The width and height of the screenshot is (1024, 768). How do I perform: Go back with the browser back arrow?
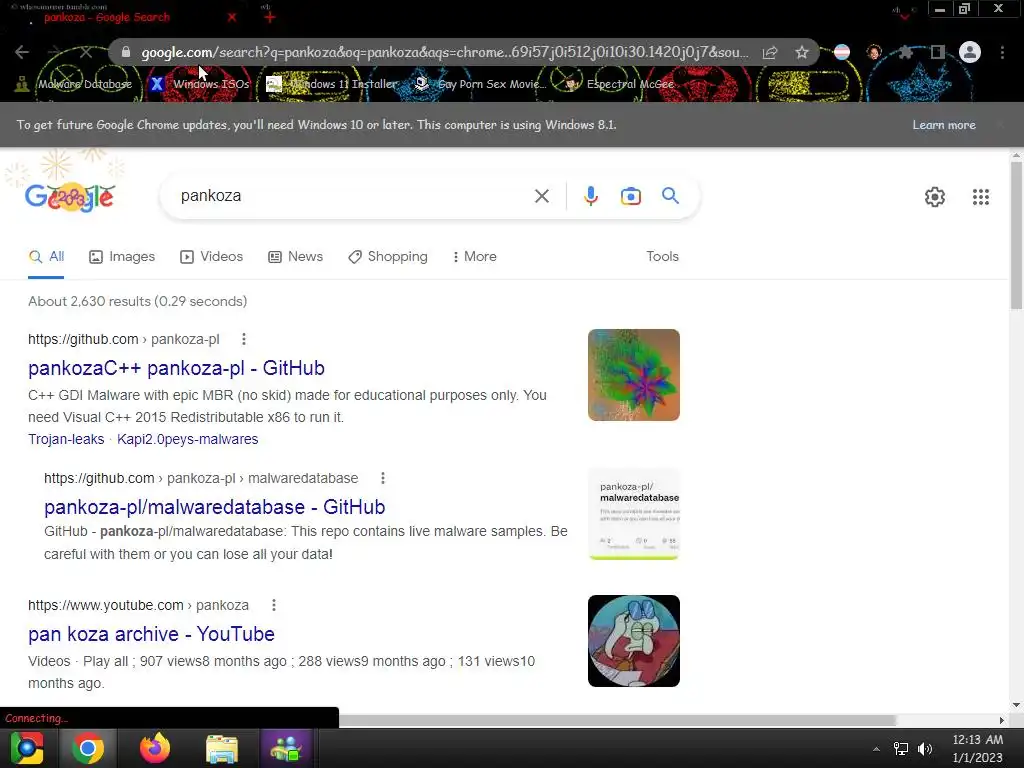pos(22,52)
